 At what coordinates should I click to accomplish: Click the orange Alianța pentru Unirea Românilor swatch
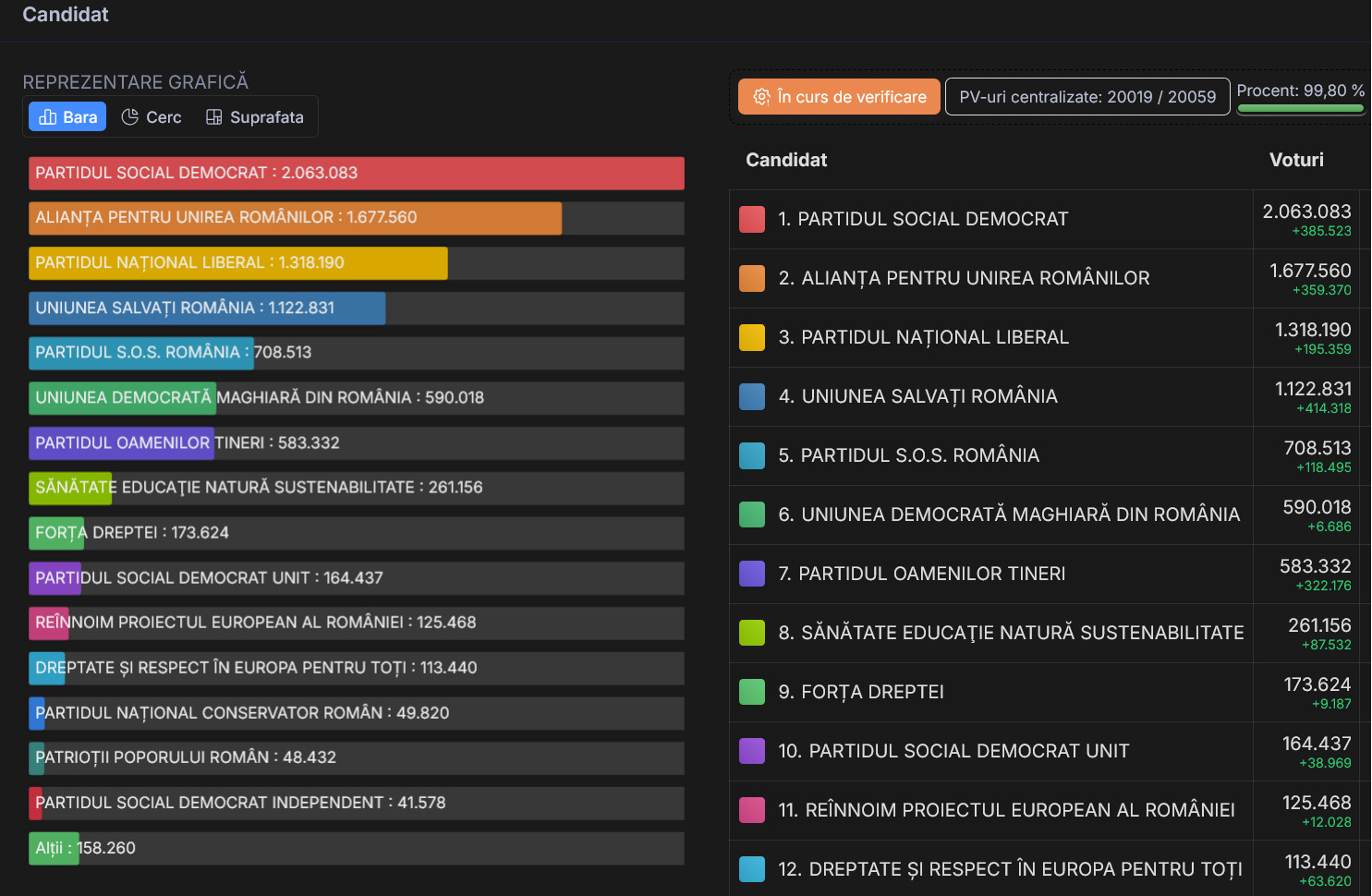[x=752, y=278]
